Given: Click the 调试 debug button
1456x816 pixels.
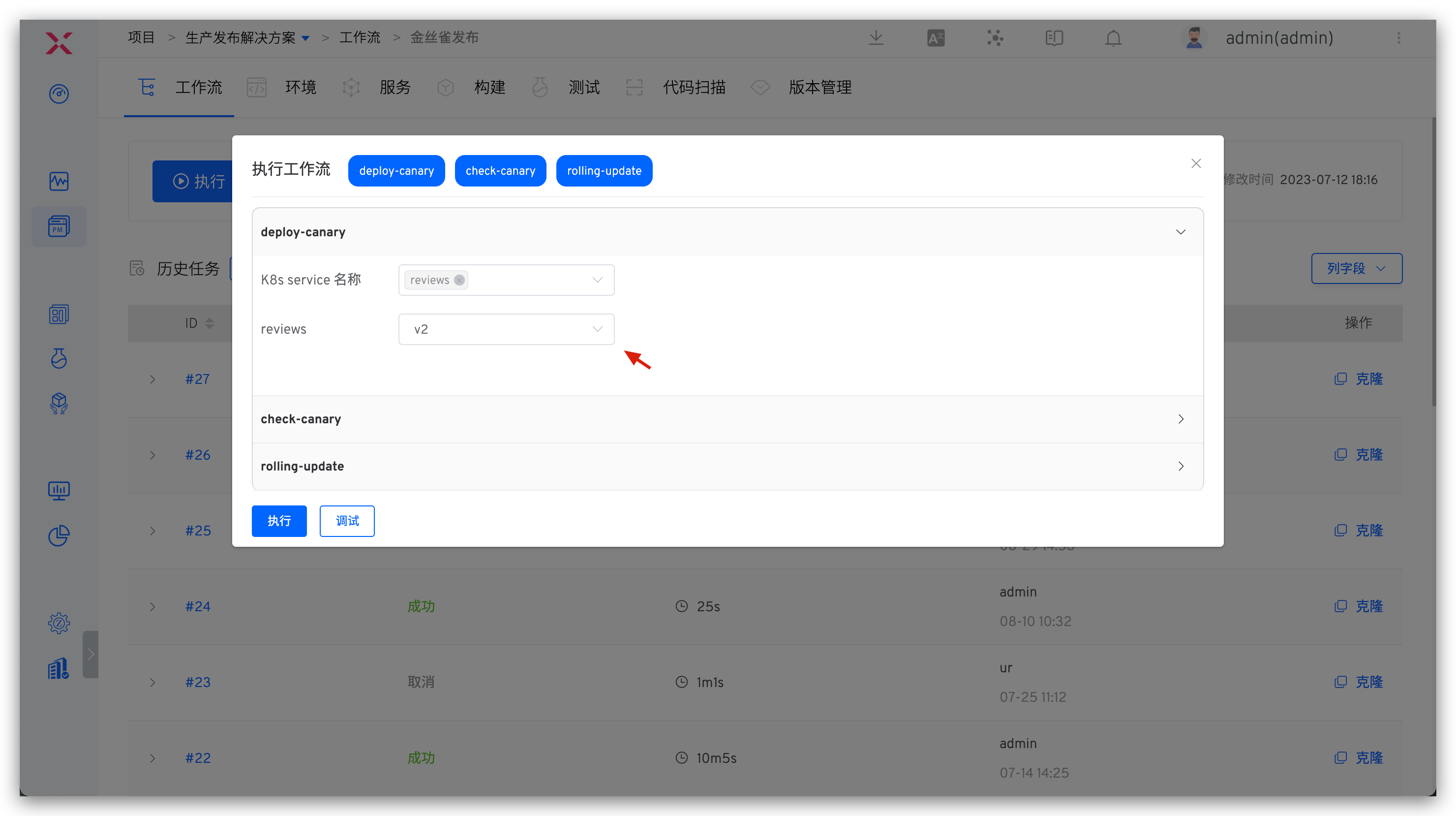Looking at the screenshot, I should [x=346, y=521].
